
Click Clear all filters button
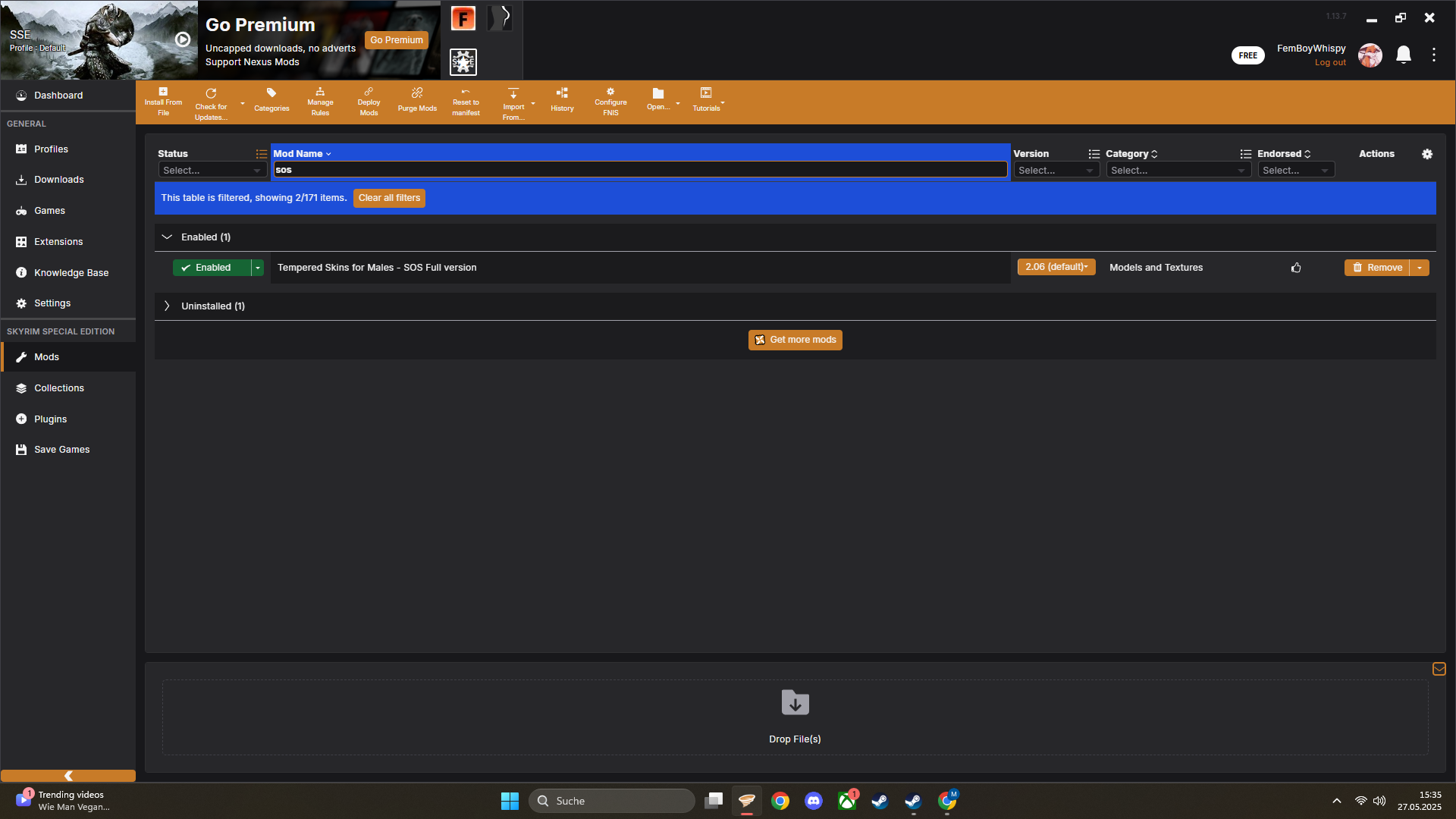(x=389, y=198)
